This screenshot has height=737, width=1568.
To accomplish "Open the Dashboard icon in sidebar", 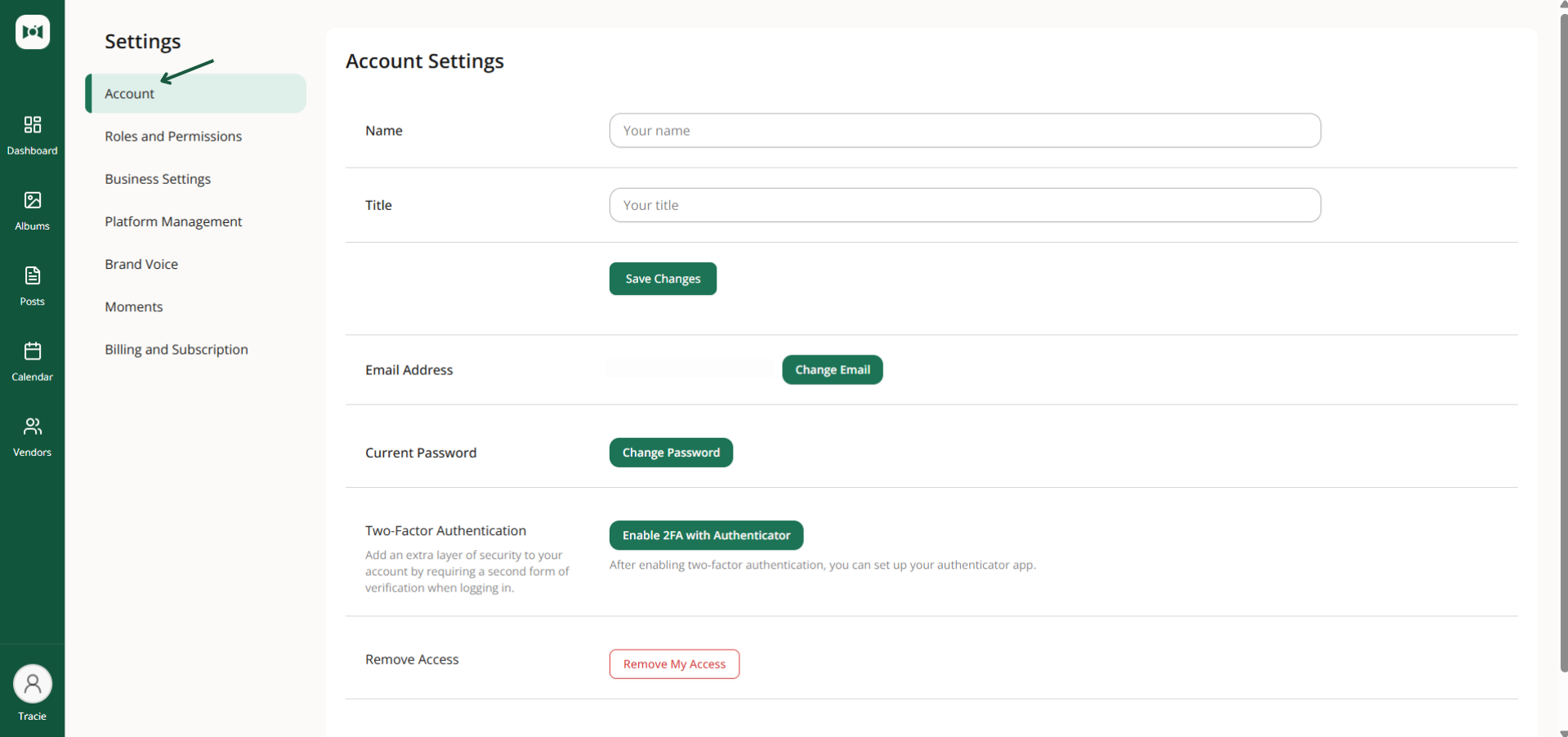I will click(x=33, y=124).
